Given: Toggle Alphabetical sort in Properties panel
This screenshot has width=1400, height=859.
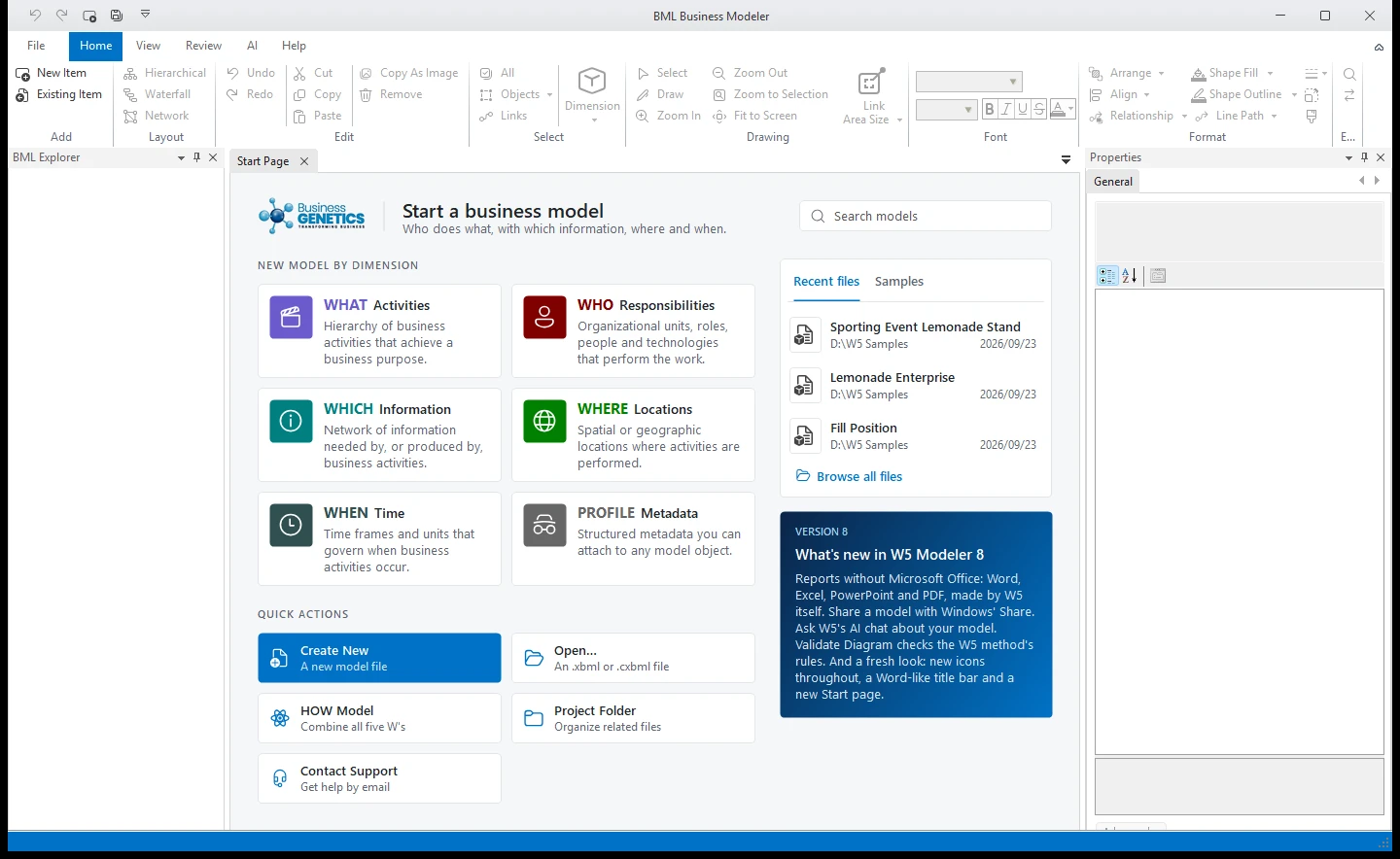Looking at the screenshot, I should coord(1130,276).
